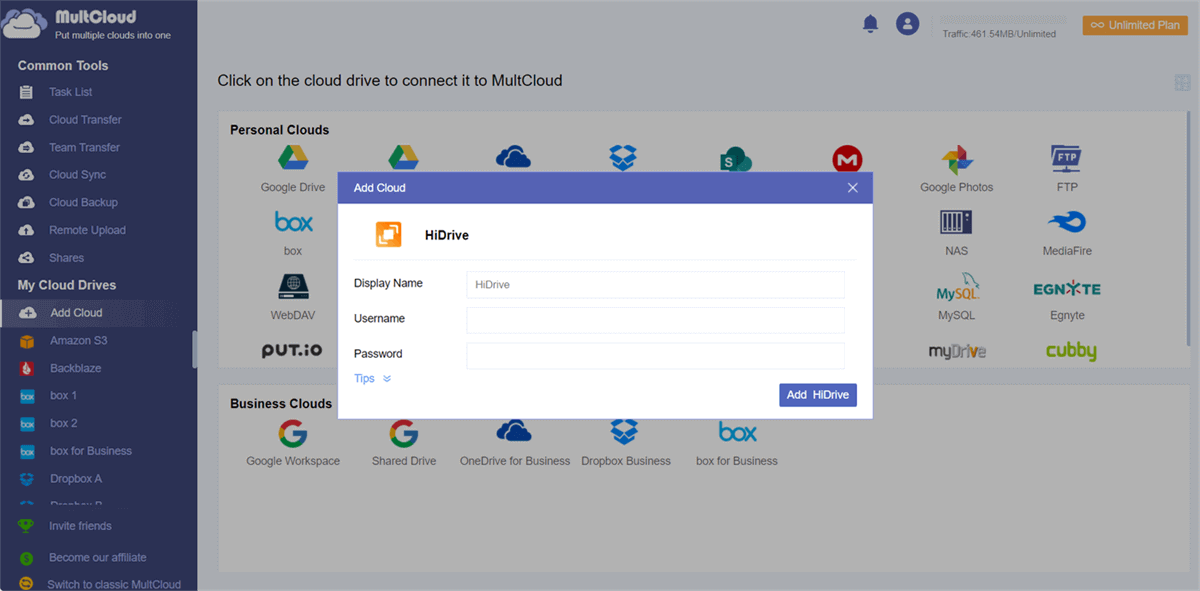
Task: Open the user account avatar
Action: [907, 23]
